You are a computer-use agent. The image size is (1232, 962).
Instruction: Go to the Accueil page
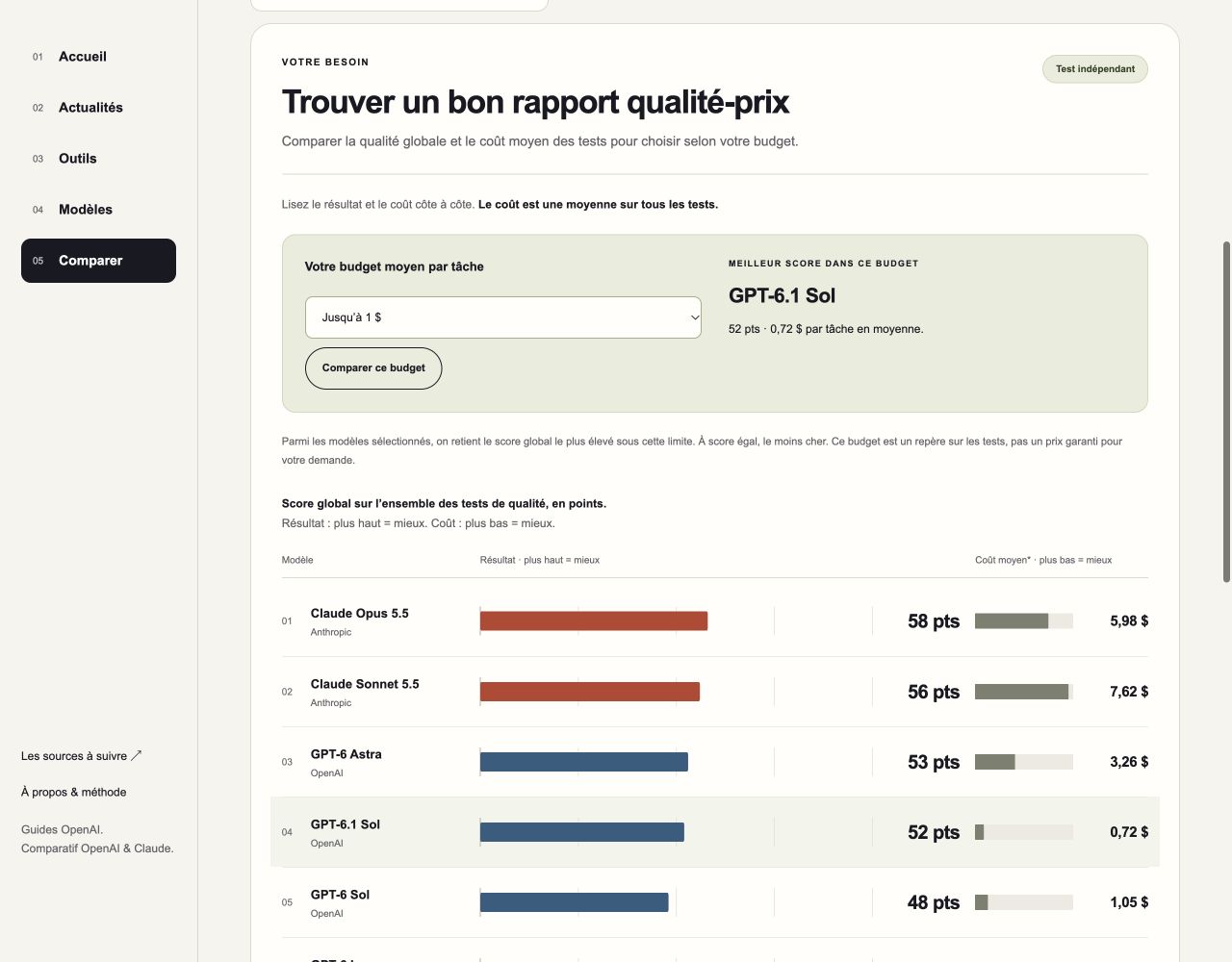click(x=98, y=57)
